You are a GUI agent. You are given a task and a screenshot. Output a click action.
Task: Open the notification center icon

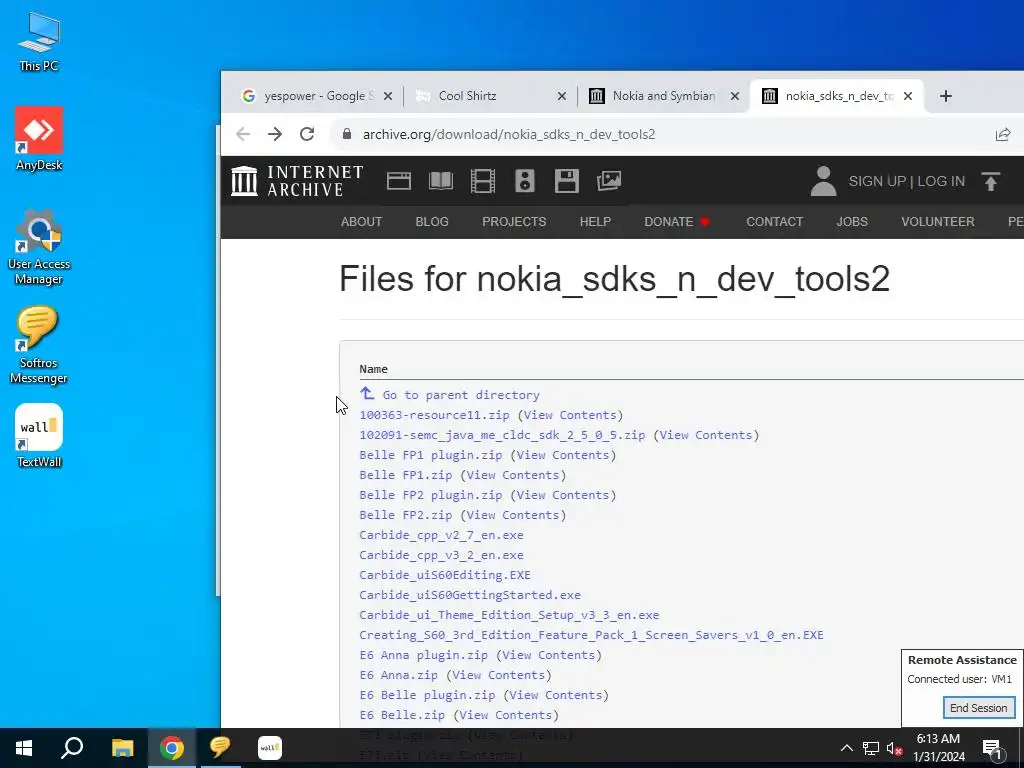point(992,749)
